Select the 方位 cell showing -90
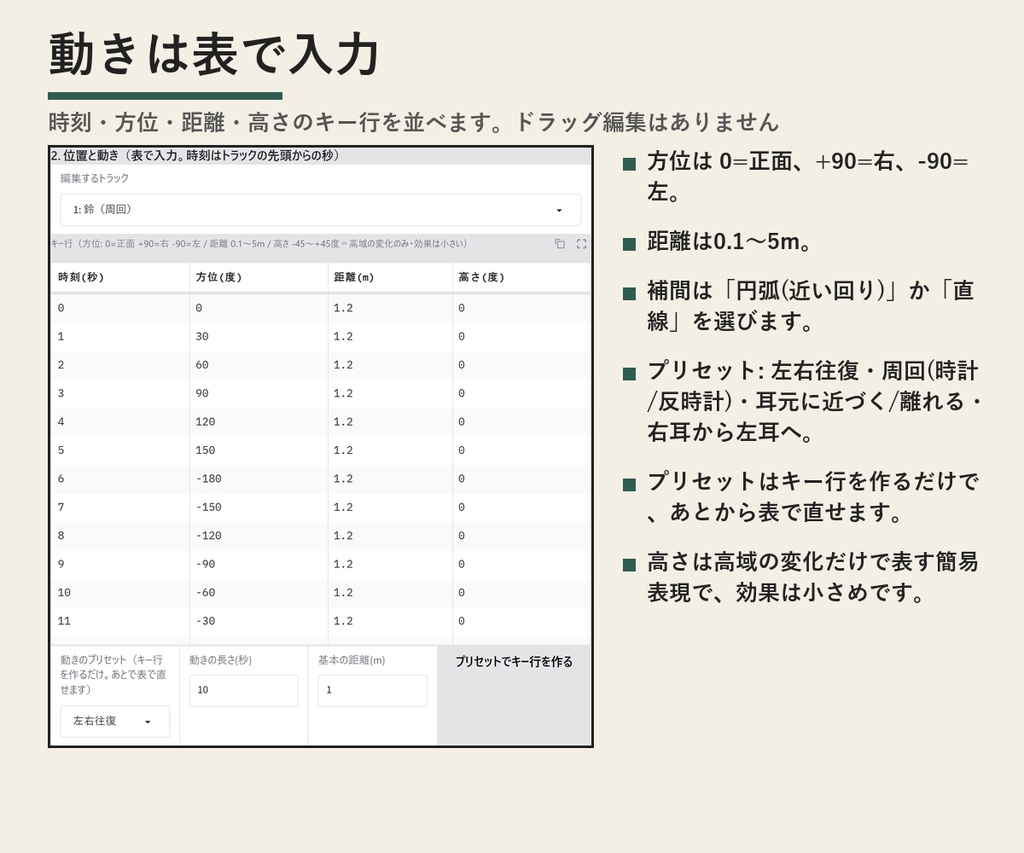Screen dimensions: 1024x853 tap(259, 564)
